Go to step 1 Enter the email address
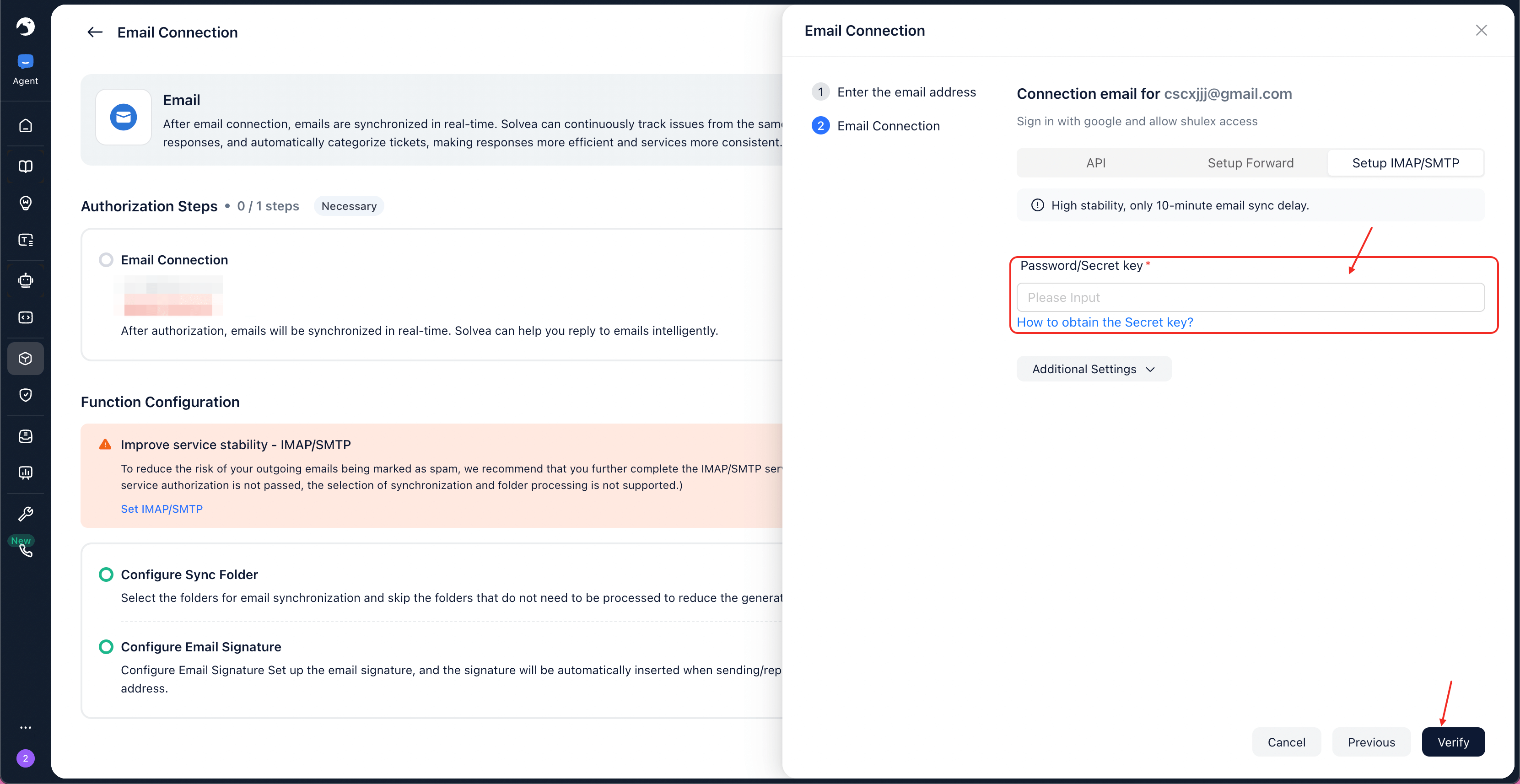The height and width of the screenshot is (784, 1520). pyautogui.click(x=906, y=92)
